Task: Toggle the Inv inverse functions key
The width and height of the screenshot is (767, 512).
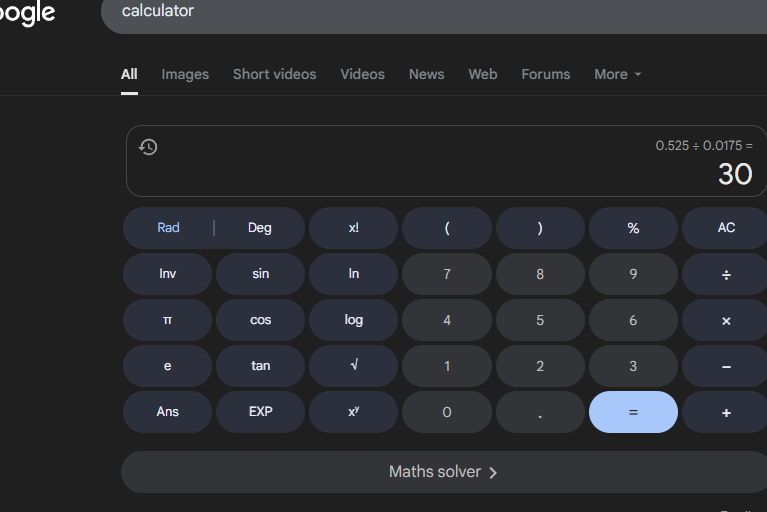Action: pyautogui.click(x=167, y=274)
